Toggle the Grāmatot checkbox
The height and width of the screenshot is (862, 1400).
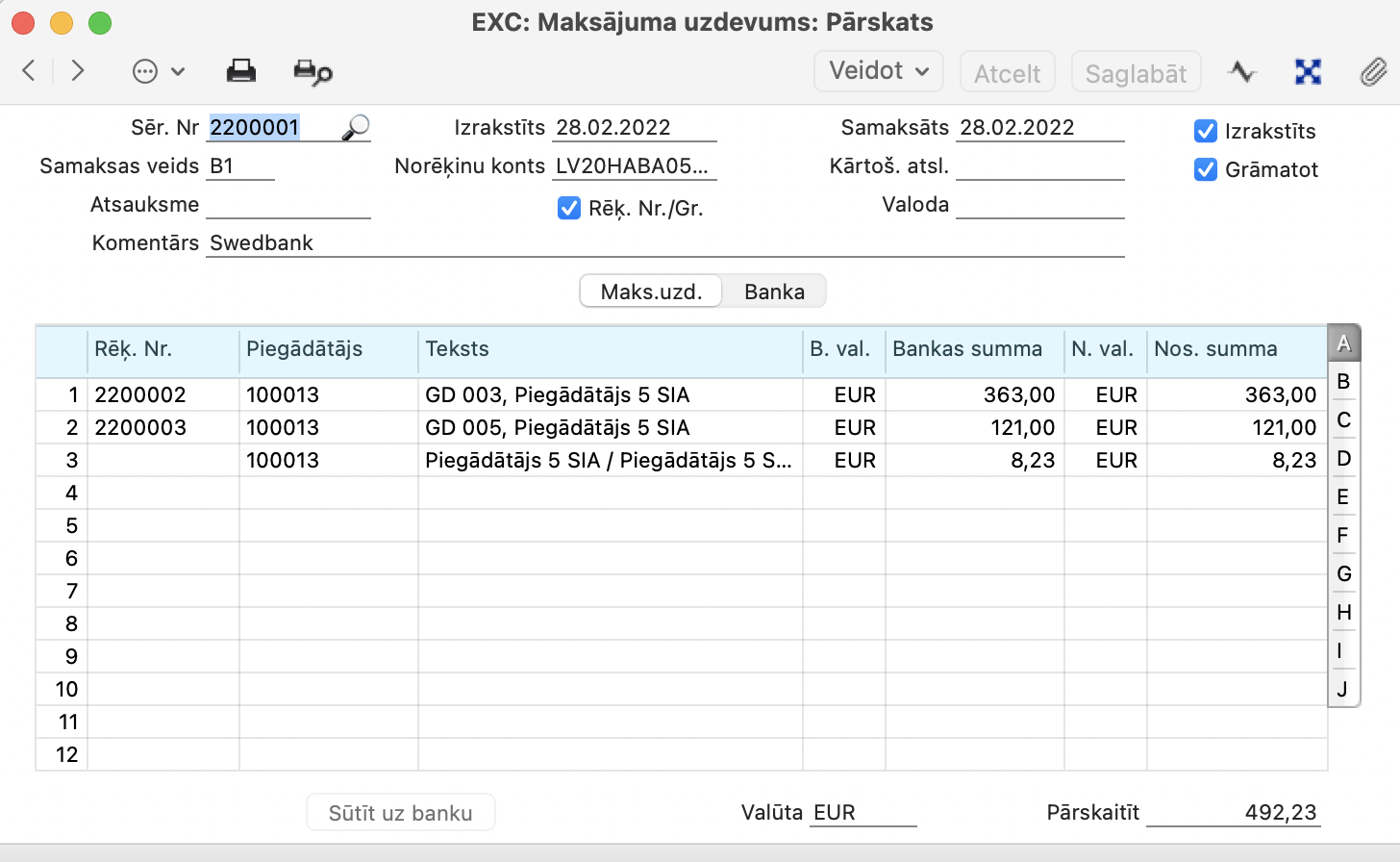click(x=1206, y=169)
